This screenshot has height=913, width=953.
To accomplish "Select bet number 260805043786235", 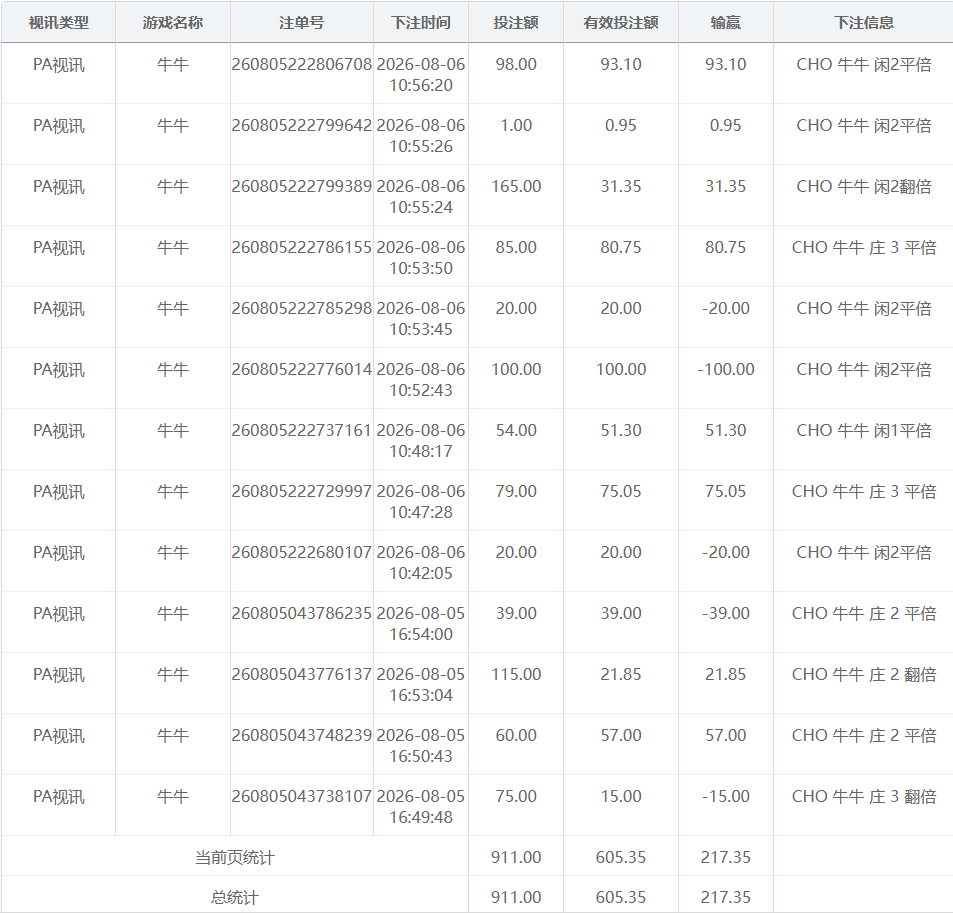I will coord(301,613).
